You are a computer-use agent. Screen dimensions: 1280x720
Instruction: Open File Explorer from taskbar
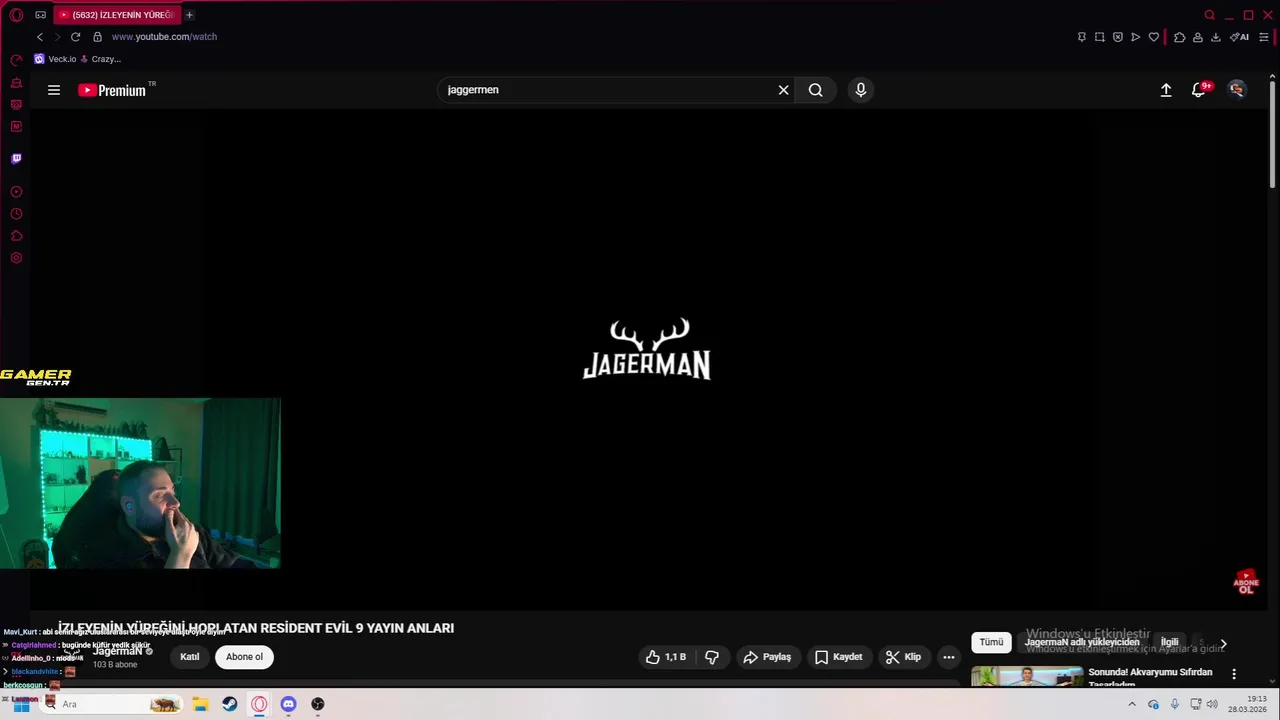200,704
